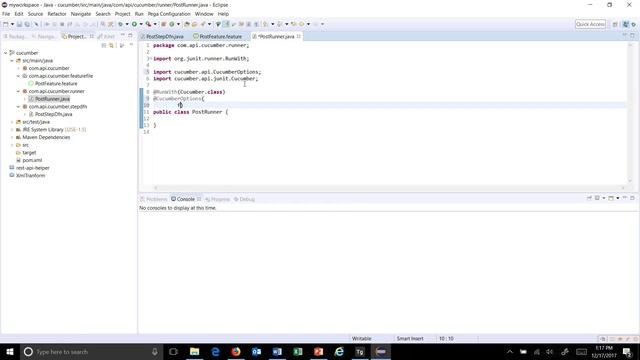
Task: Open the Window menu
Action: pyautogui.click(x=204, y=14)
